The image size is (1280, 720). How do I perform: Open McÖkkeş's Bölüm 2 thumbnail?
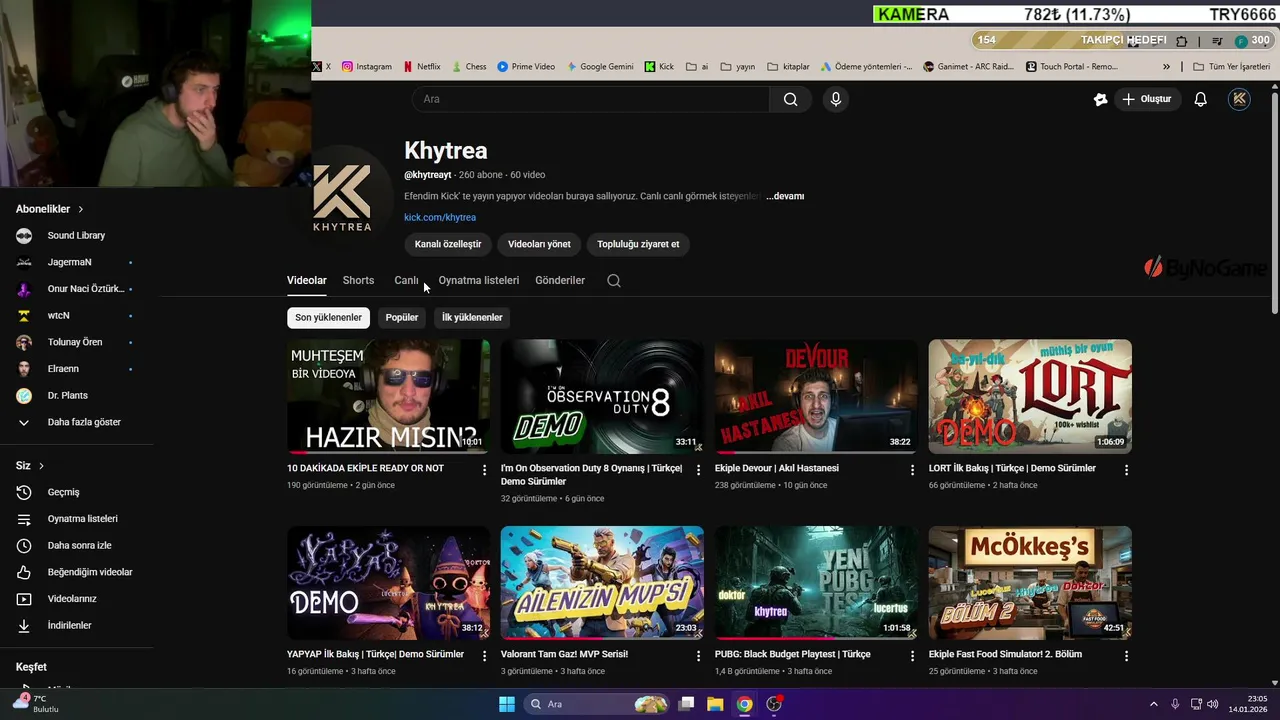tap(1030, 582)
